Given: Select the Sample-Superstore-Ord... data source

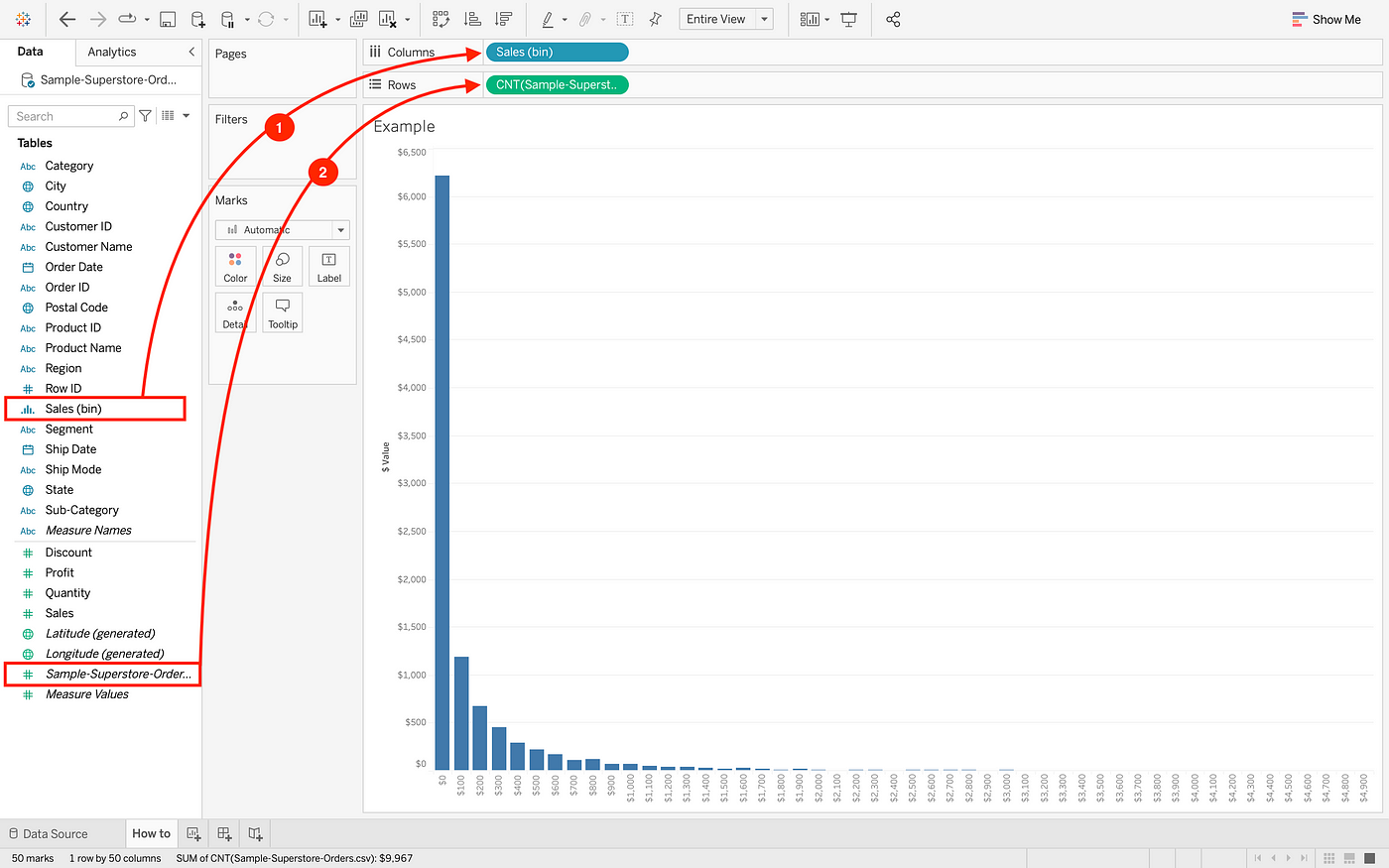Looking at the screenshot, I should click(99, 79).
